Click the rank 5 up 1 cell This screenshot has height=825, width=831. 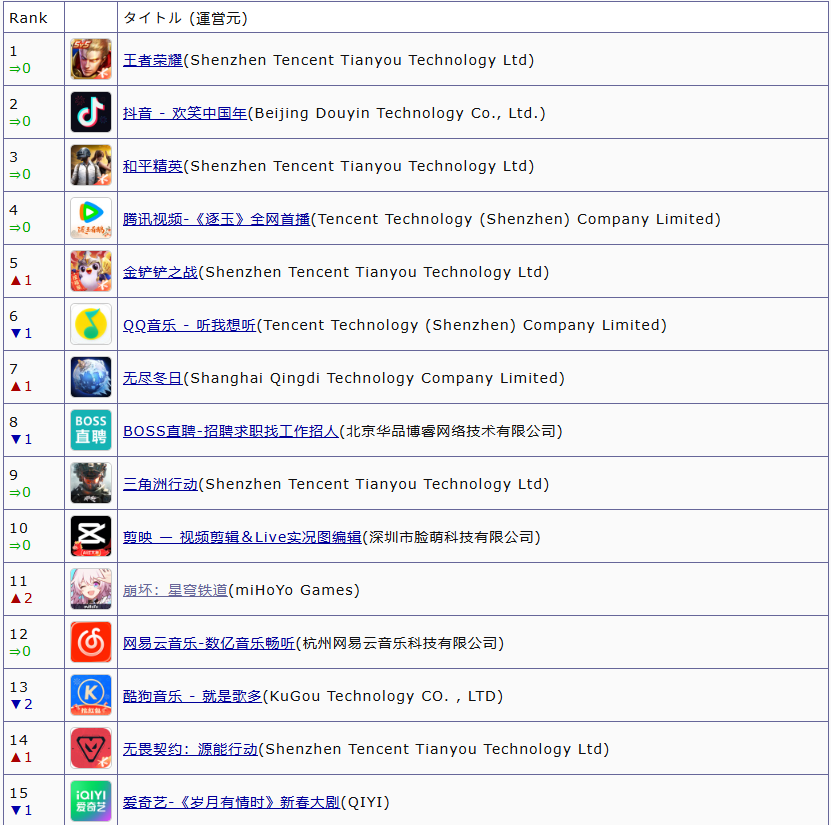point(34,271)
